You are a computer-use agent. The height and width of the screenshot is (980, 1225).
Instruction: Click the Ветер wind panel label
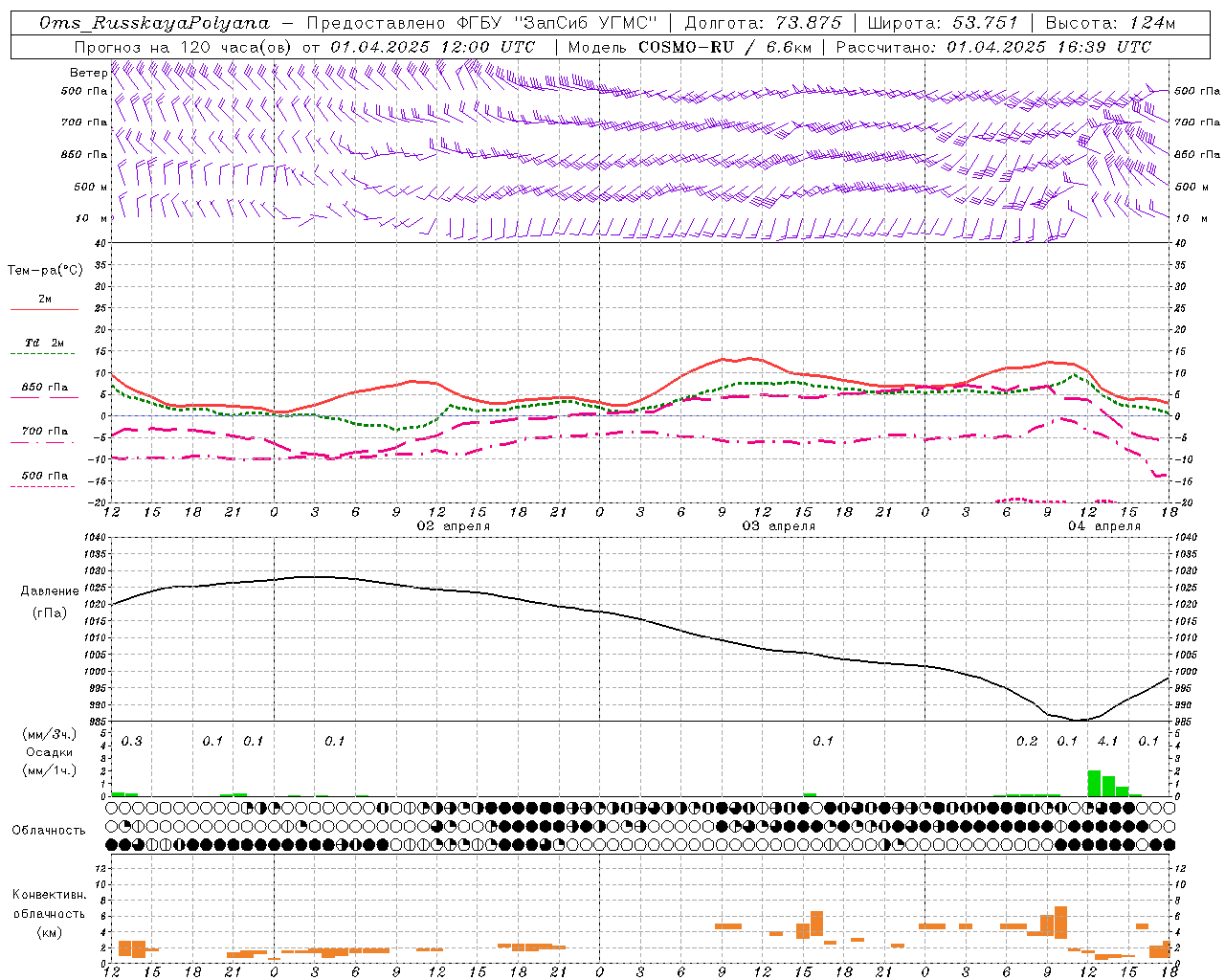pyautogui.click(x=89, y=73)
